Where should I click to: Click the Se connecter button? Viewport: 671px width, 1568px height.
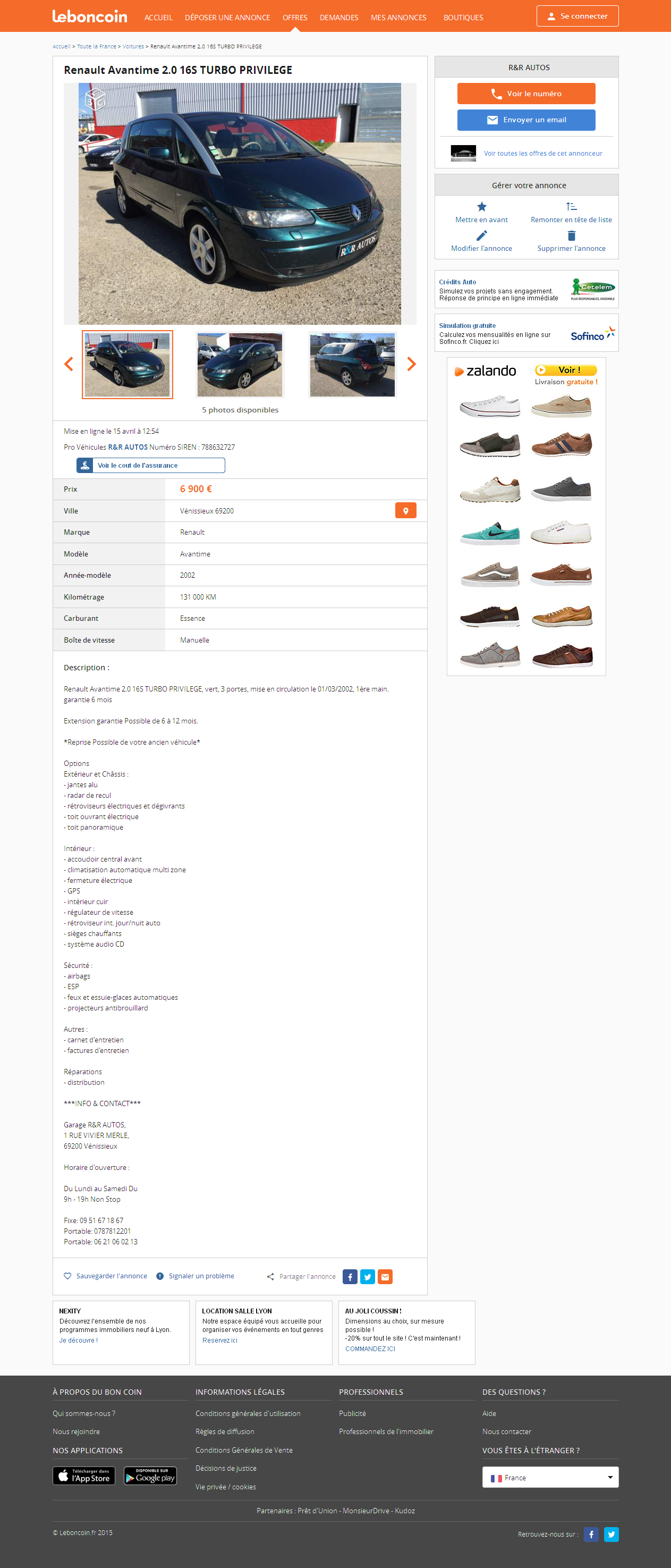tap(577, 16)
